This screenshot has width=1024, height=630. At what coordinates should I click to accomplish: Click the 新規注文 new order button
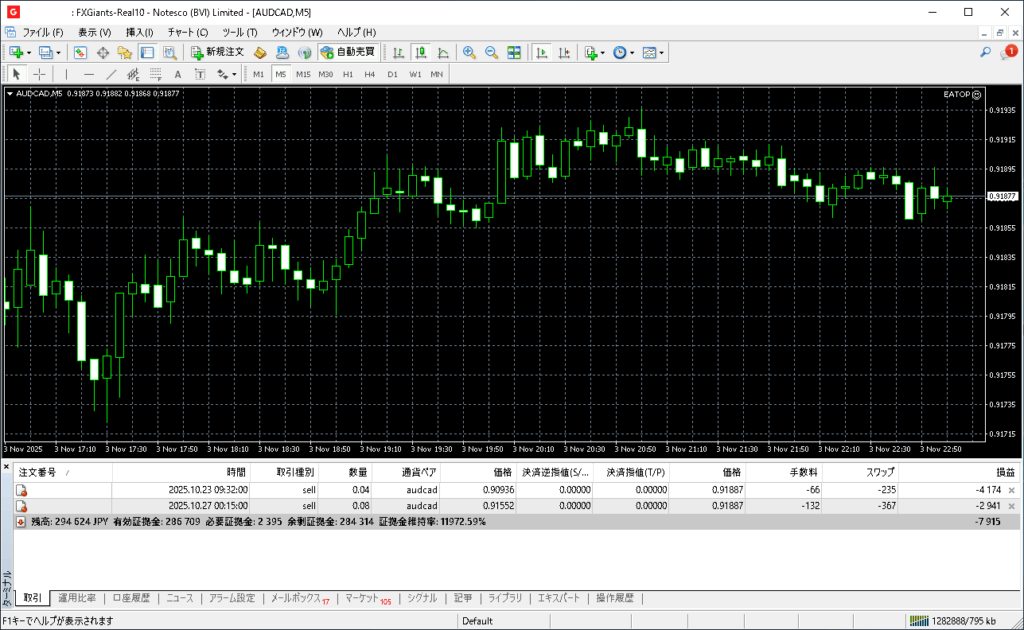217,52
